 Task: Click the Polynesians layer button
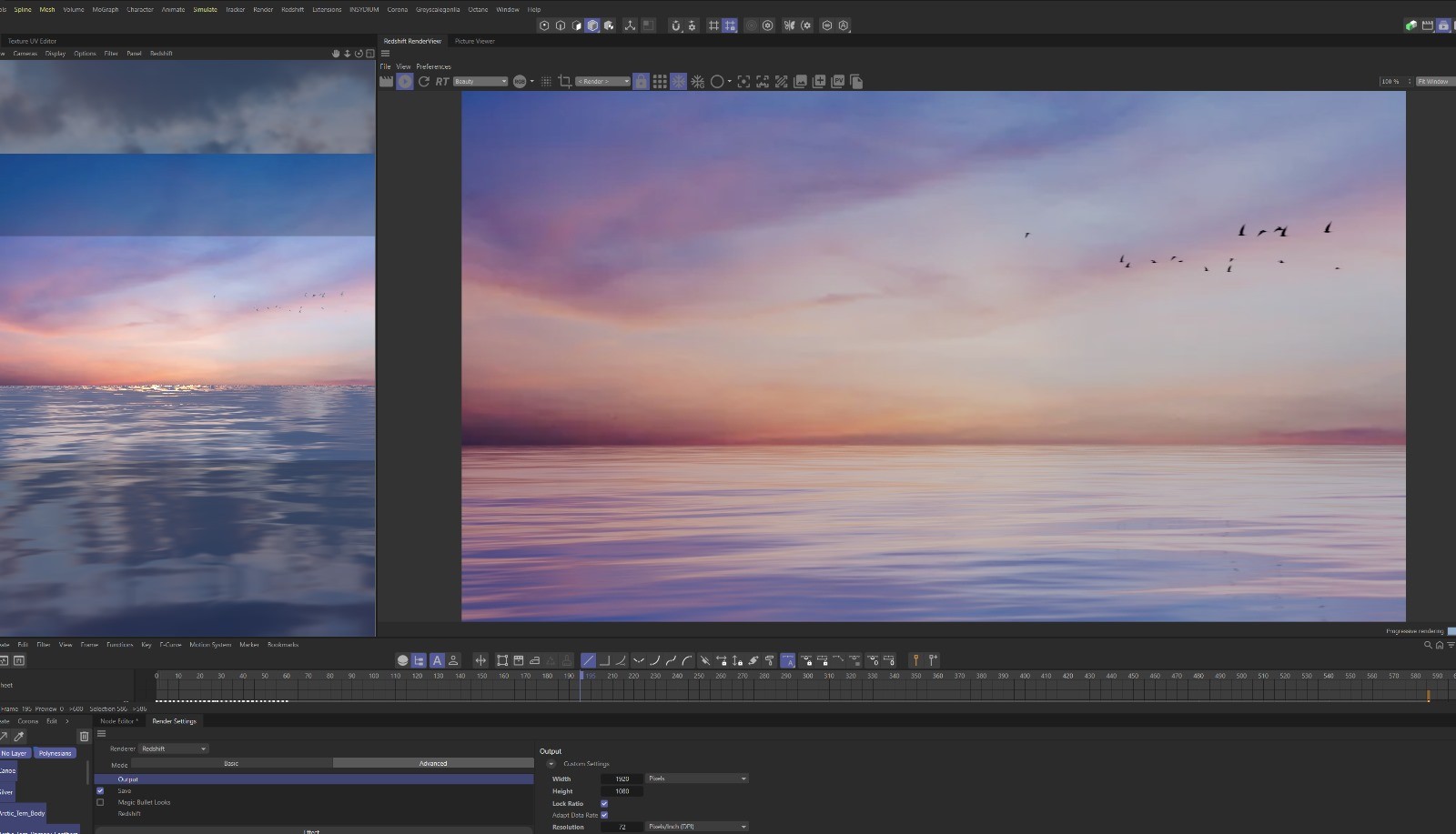tap(55, 753)
